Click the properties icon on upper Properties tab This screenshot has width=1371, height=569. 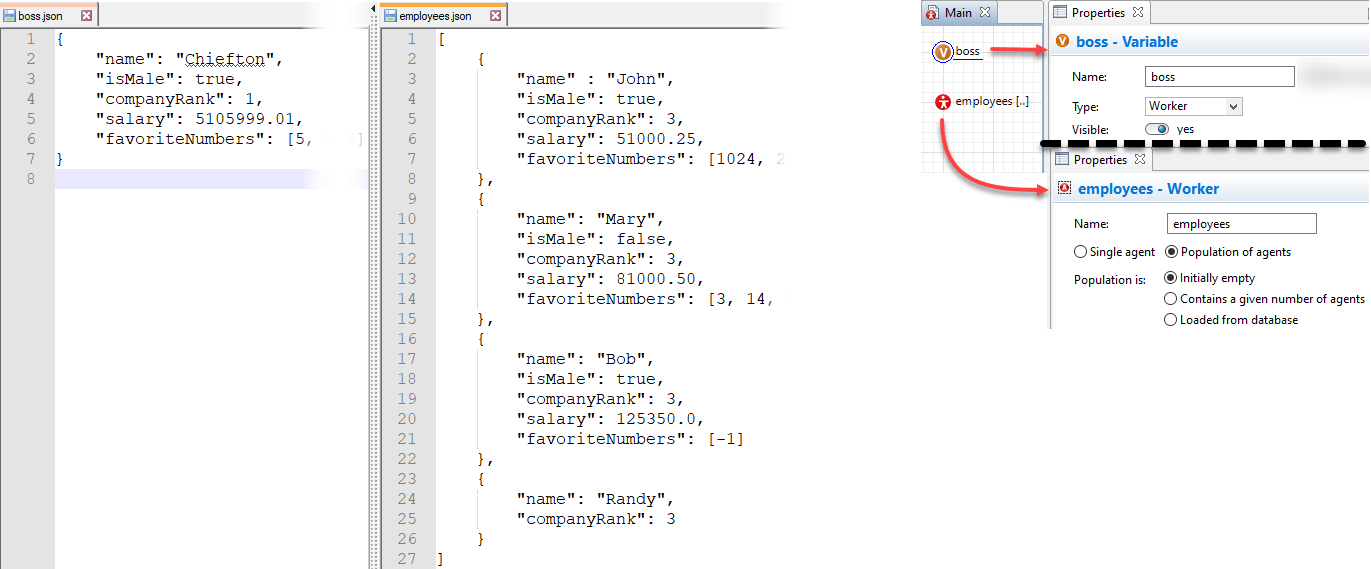click(1059, 13)
